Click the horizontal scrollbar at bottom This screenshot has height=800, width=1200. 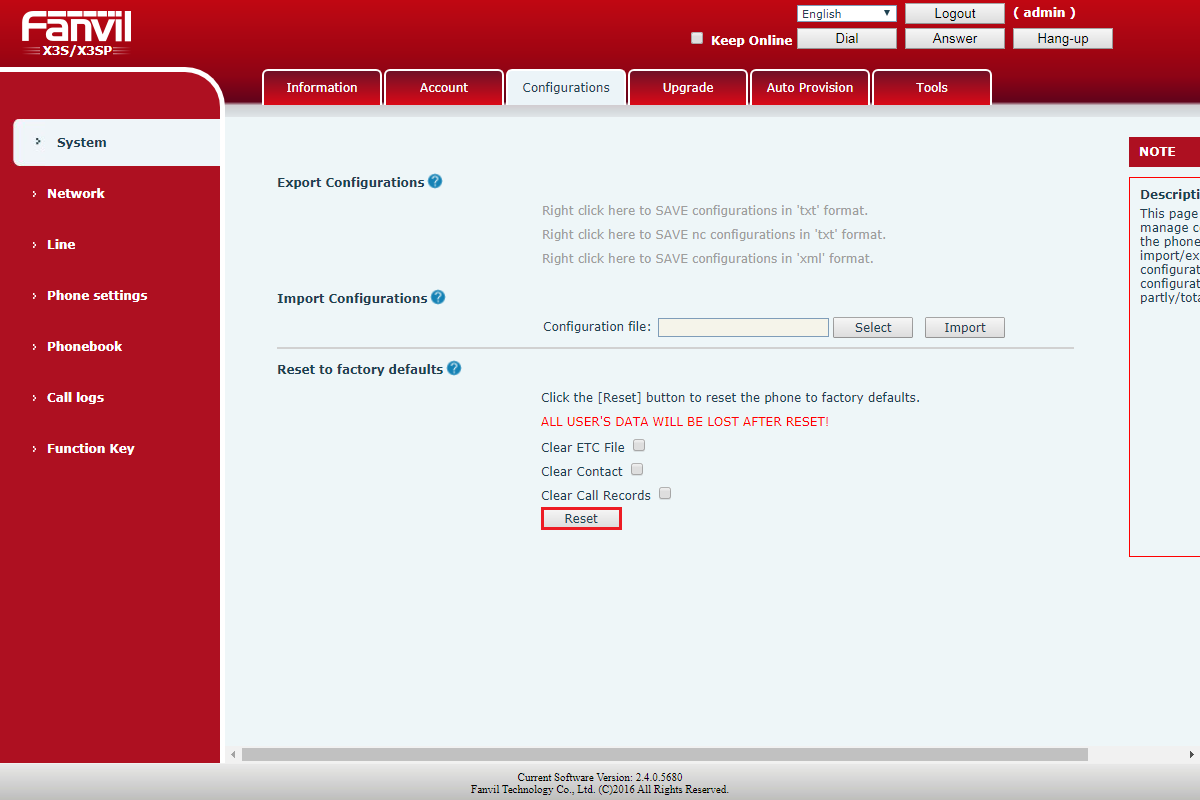click(664, 754)
